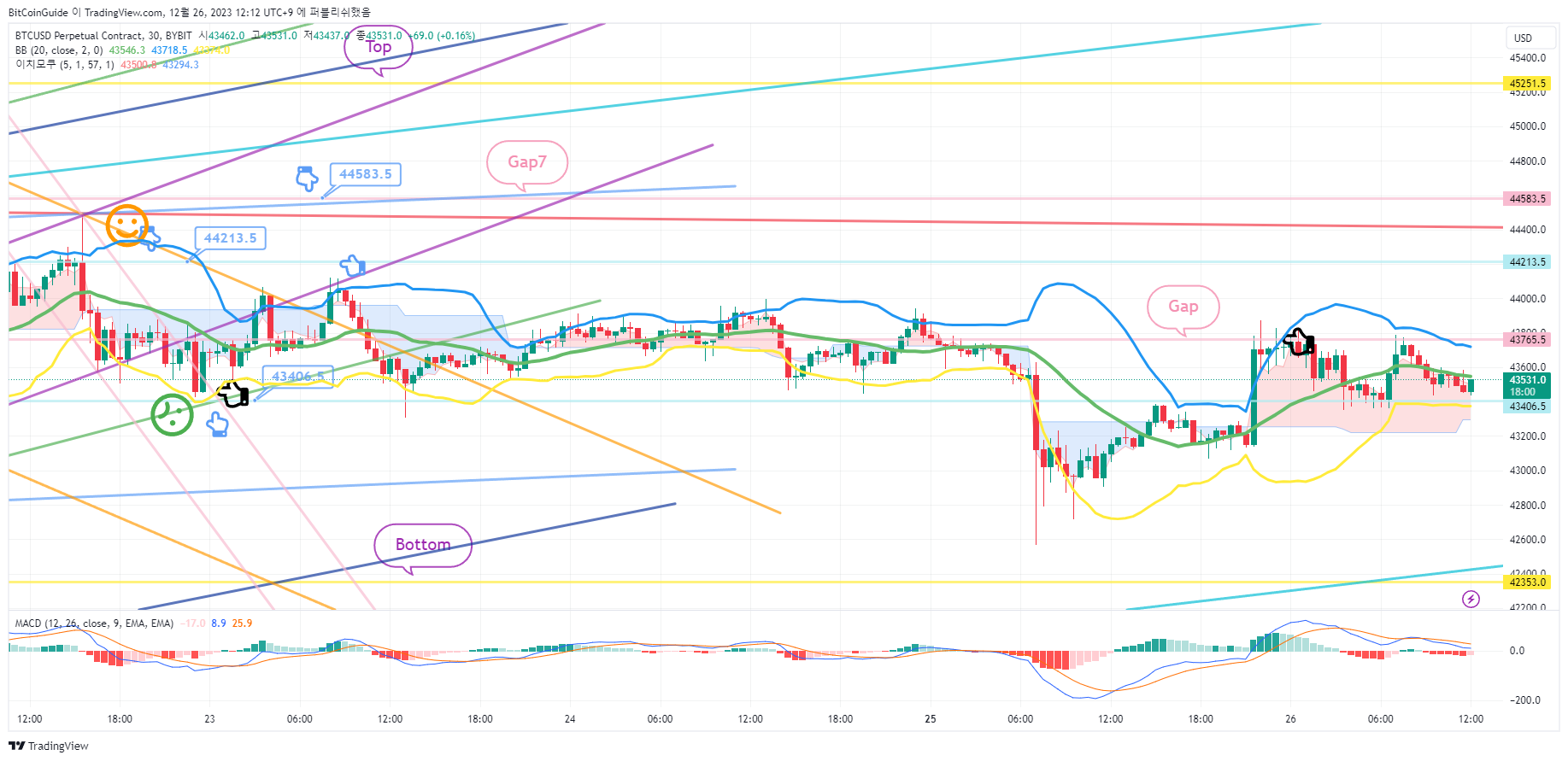Select the 44213.5 price axis tag
The width and height of the screenshot is (1568, 761).
(1528, 262)
